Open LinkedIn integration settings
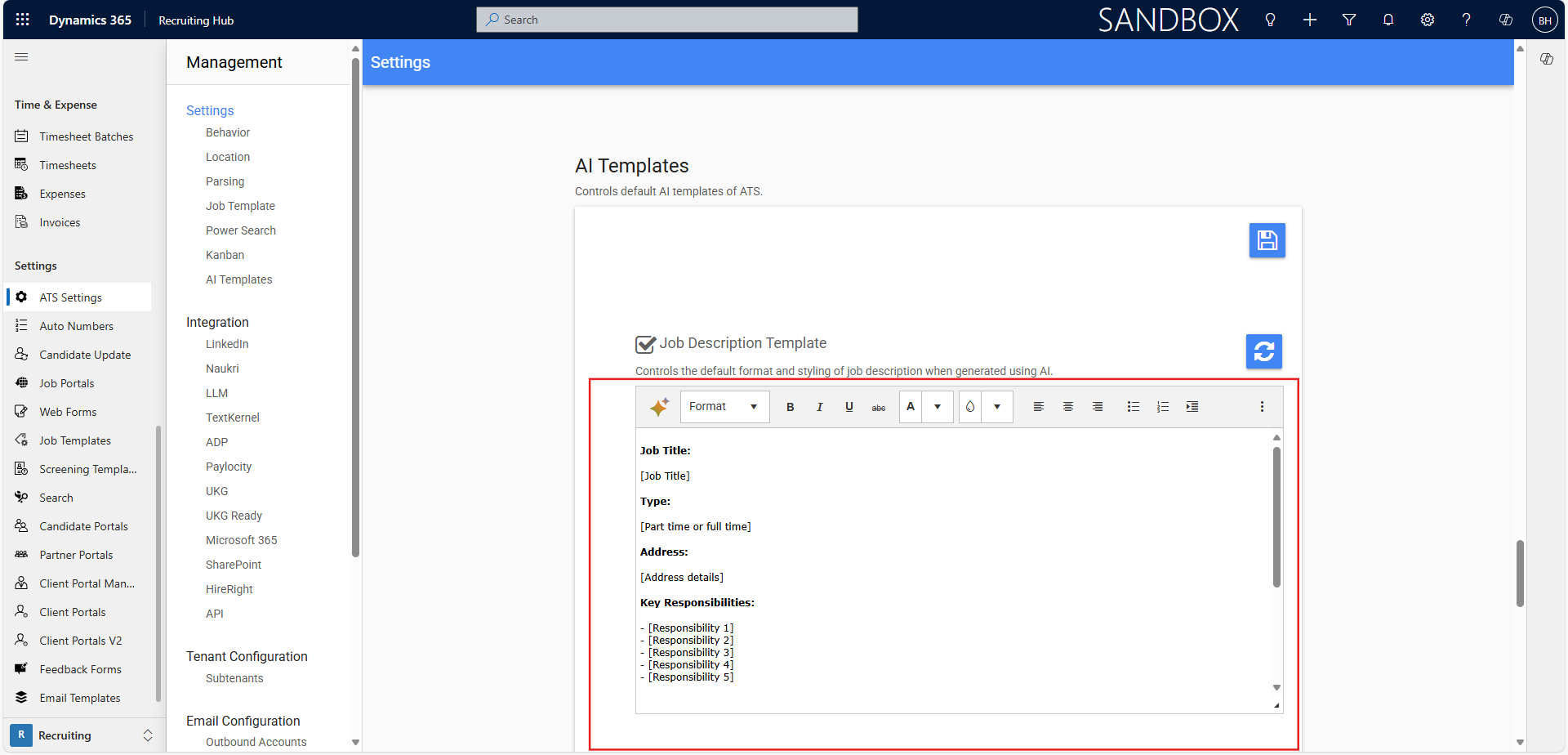The height and width of the screenshot is (755, 1568). [x=227, y=344]
